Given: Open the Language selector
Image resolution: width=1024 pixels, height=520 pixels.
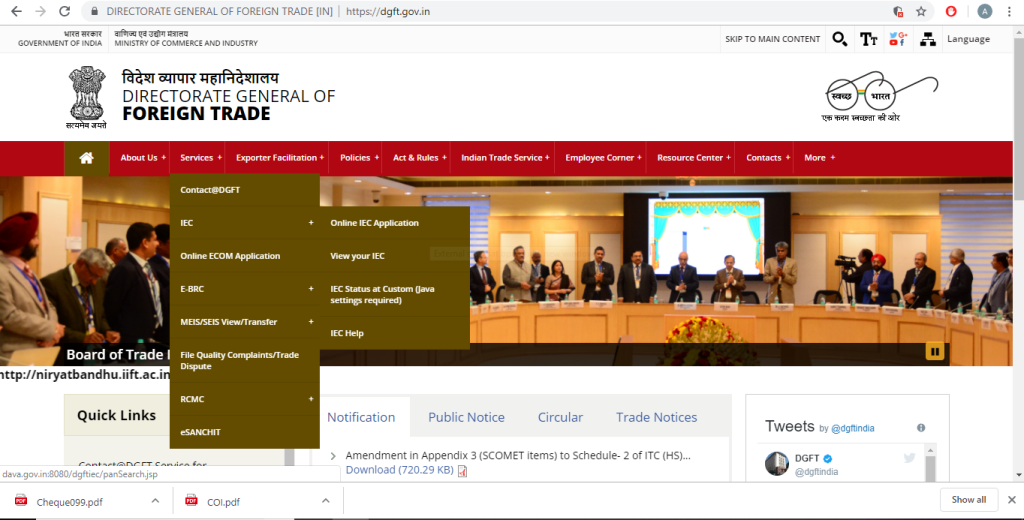Looking at the screenshot, I should click(968, 39).
